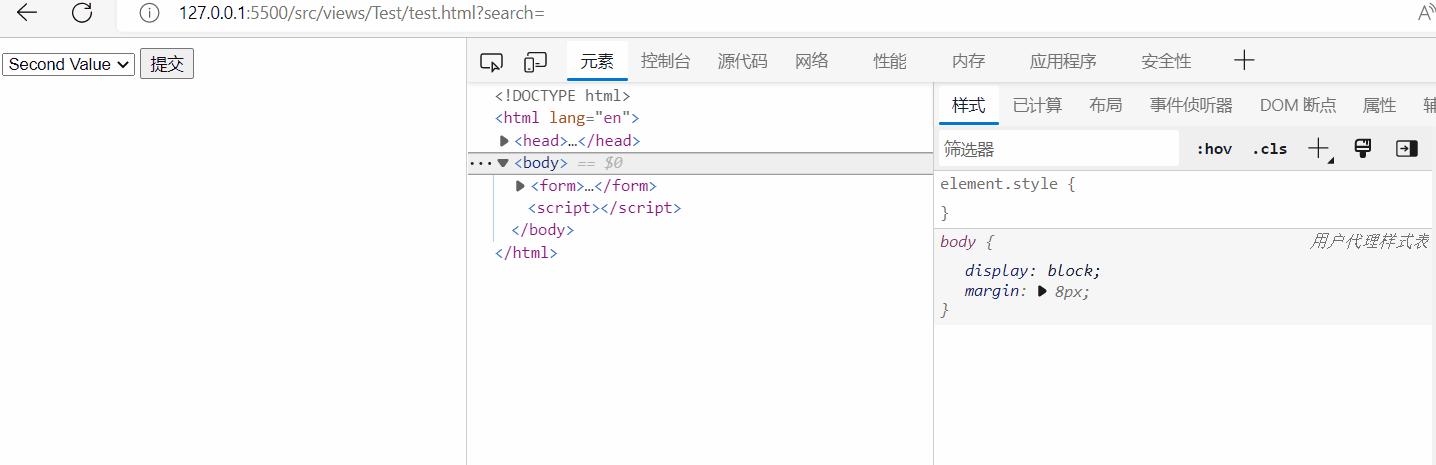Add a new DevTools tool with plus icon
The height and width of the screenshot is (465, 1436).
(1244, 61)
